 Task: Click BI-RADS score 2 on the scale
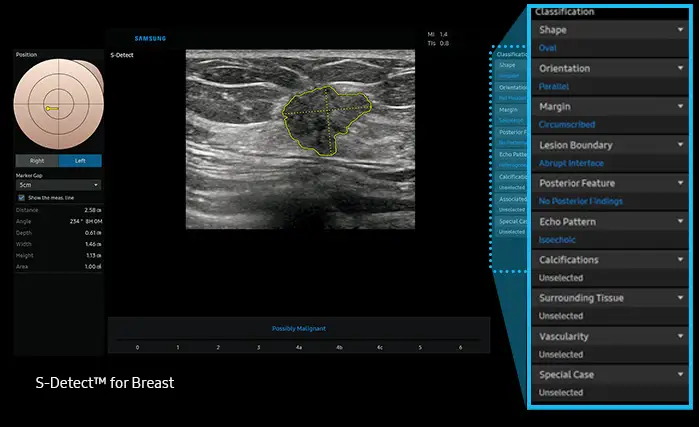tap(218, 347)
